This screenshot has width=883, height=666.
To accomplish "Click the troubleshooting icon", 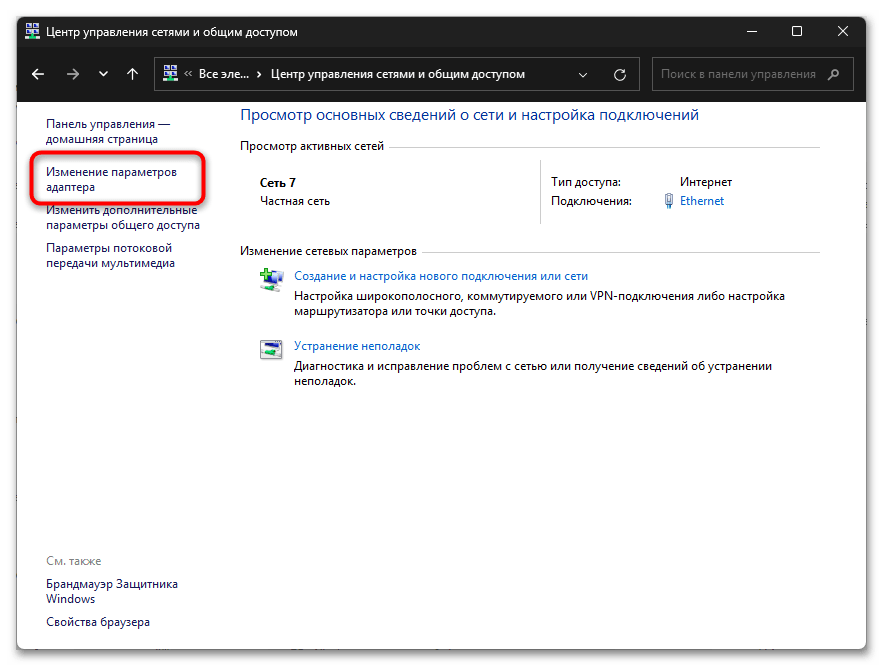I will pyautogui.click(x=271, y=350).
